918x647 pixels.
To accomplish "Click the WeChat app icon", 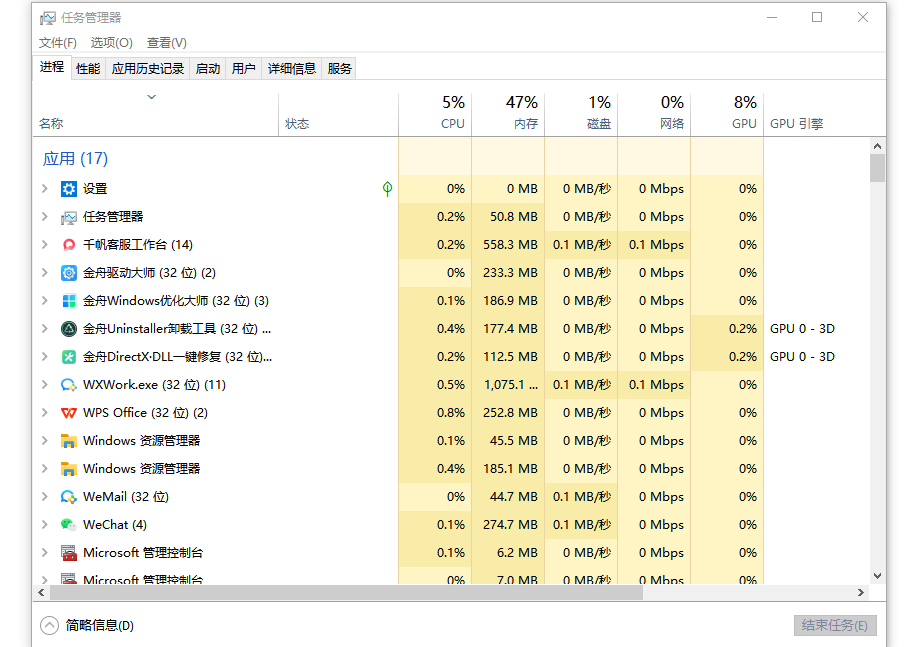I will pos(68,525).
